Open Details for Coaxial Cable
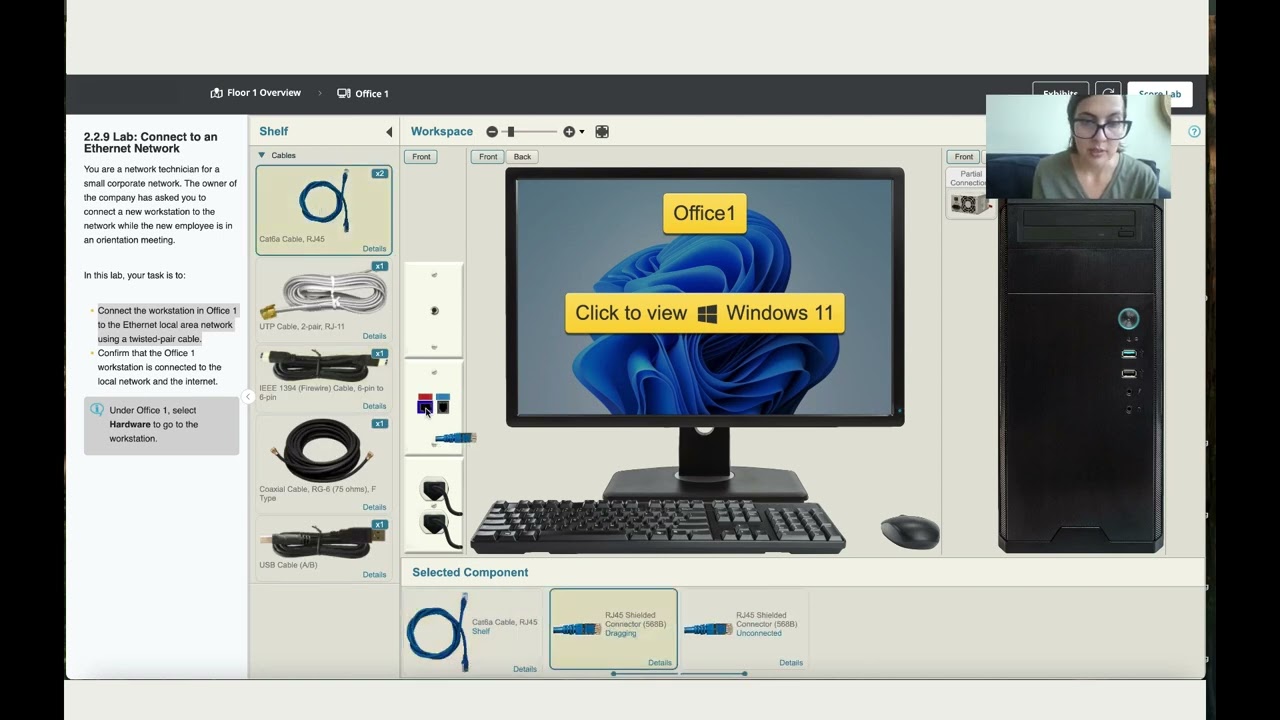 click(x=374, y=507)
